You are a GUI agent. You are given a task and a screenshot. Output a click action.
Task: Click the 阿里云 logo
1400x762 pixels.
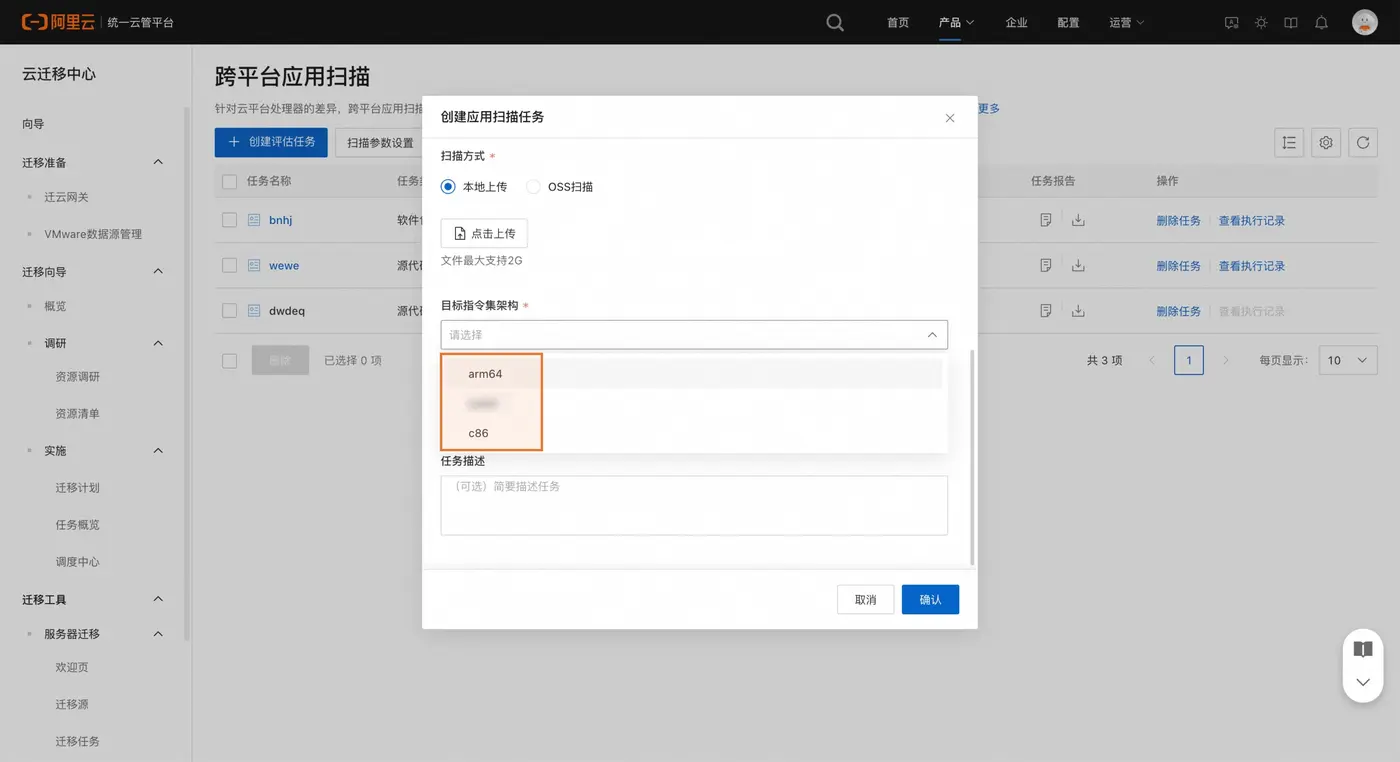click(x=59, y=22)
